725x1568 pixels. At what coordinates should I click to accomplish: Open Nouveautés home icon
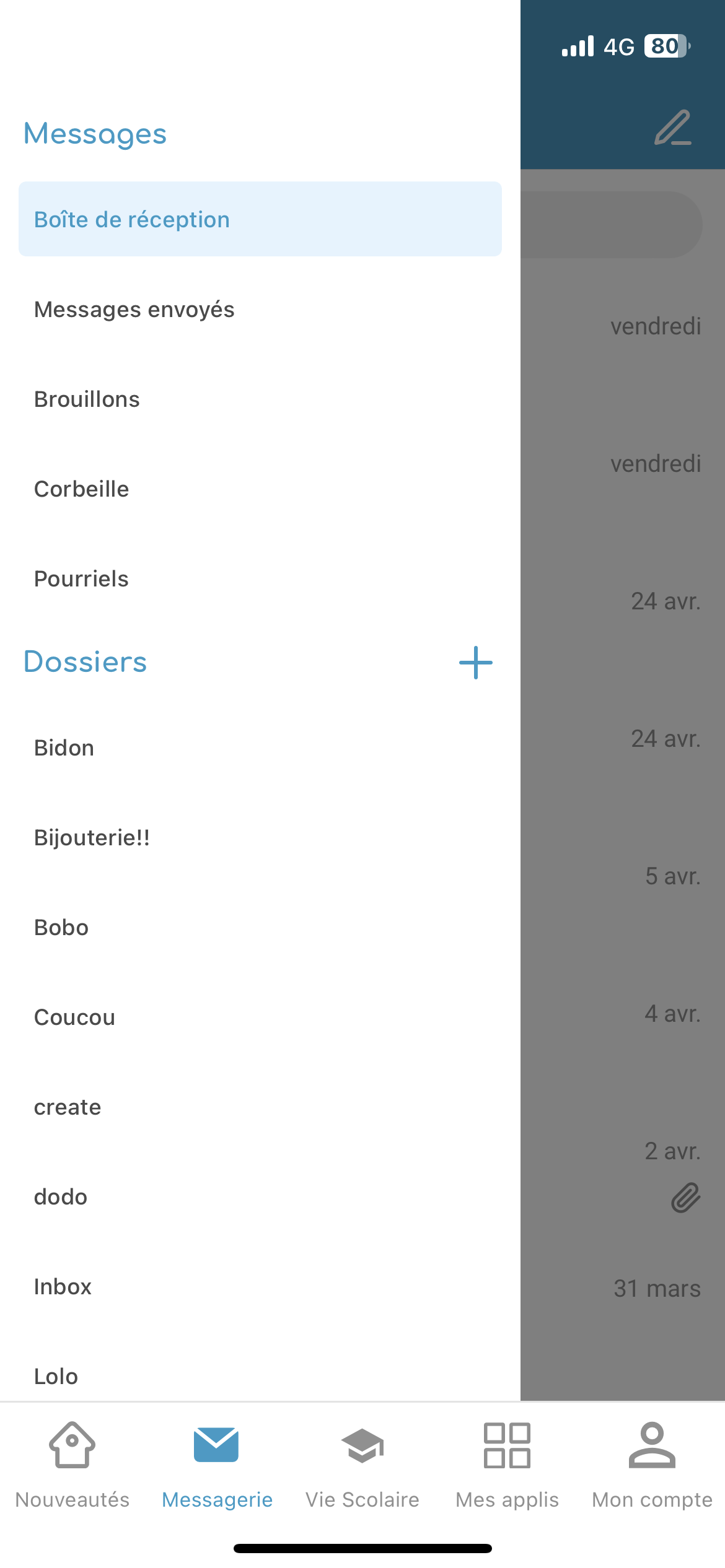pyautogui.click(x=72, y=1445)
